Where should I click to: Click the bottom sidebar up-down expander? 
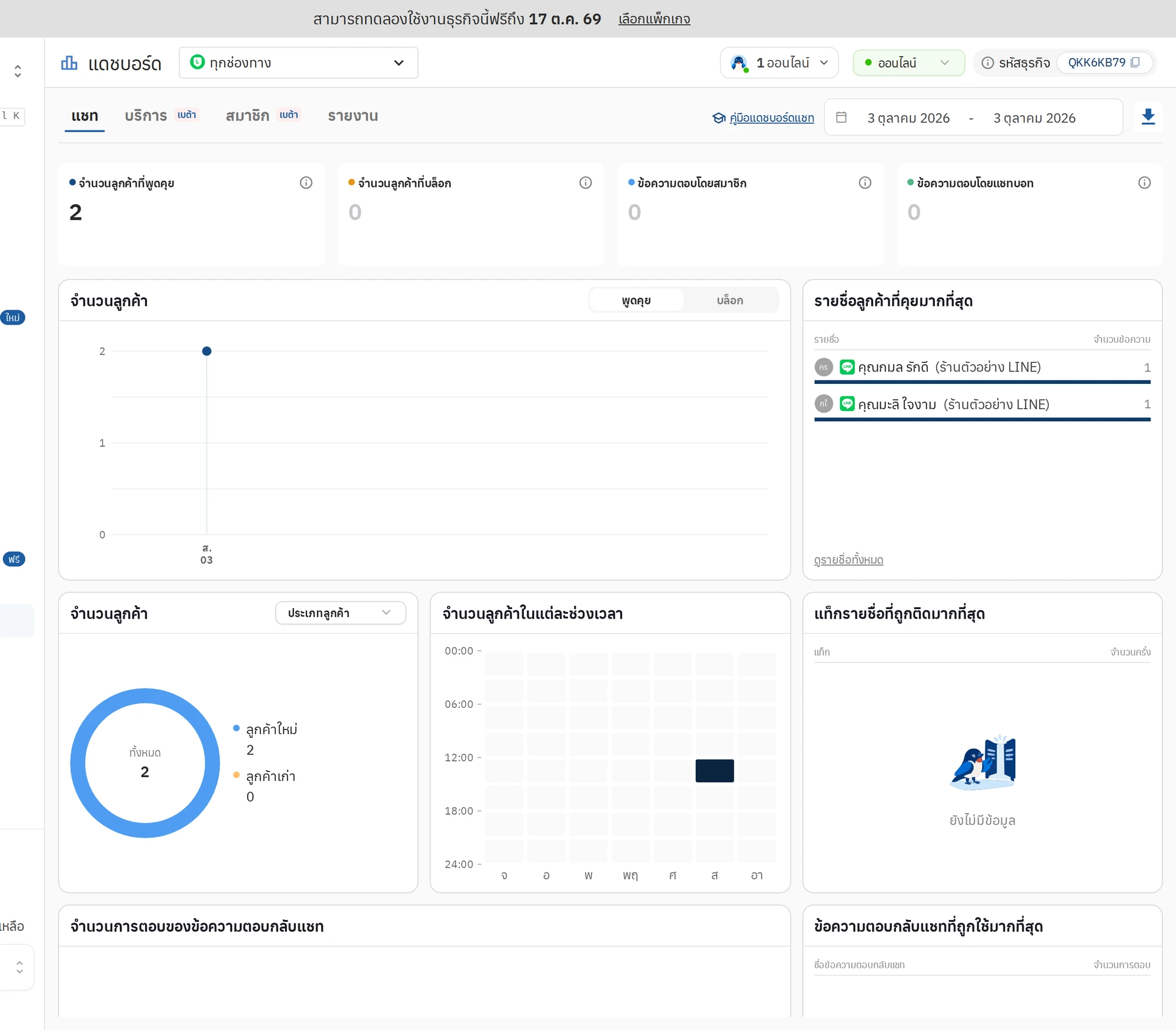(x=19, y=967)
